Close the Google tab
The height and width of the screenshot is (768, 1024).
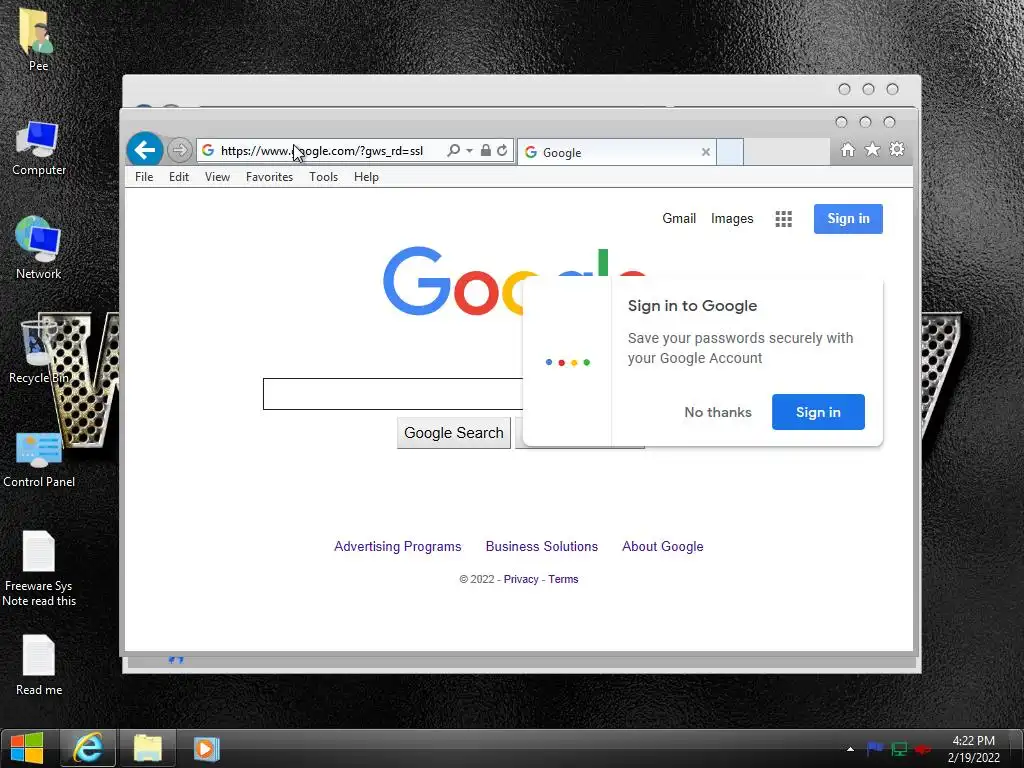click(x=706, y=152)
